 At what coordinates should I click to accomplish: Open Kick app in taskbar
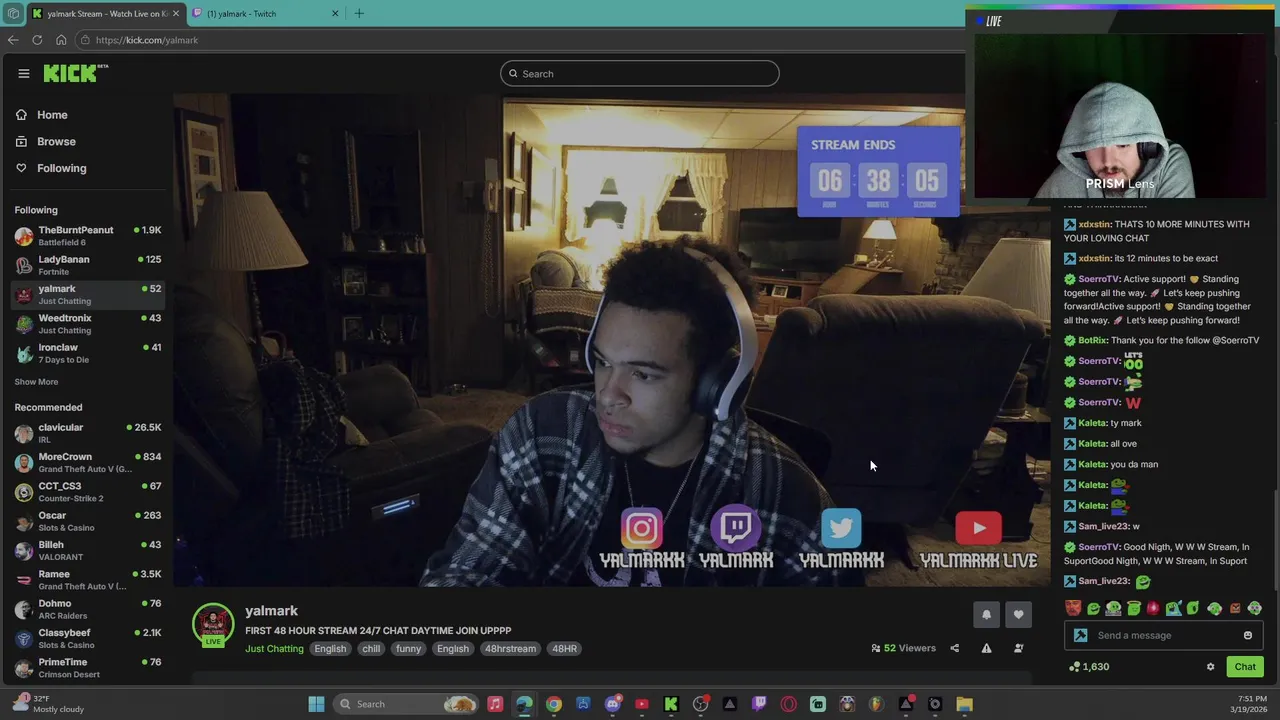tap(671, 704)
